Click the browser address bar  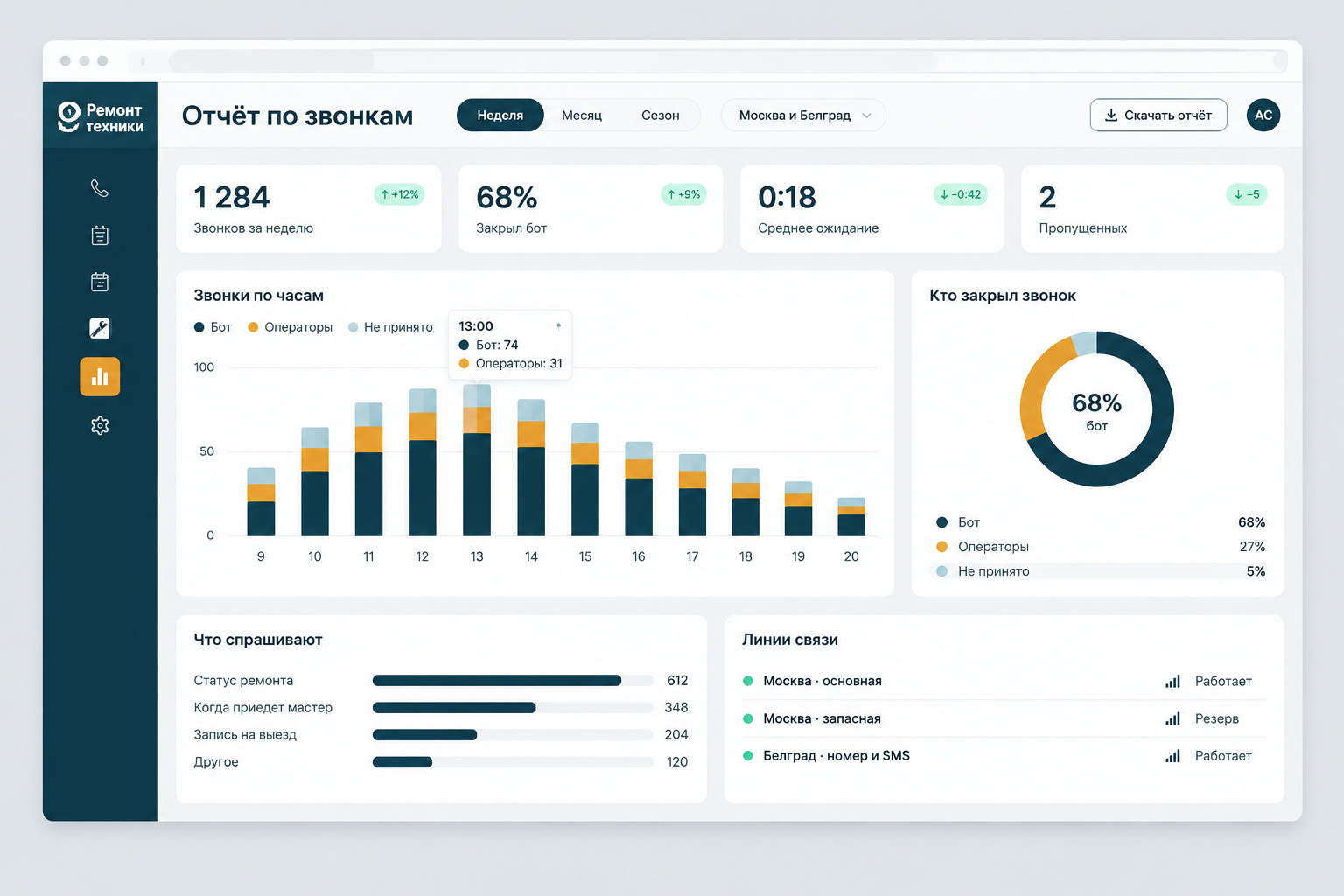tap(728, 61)
